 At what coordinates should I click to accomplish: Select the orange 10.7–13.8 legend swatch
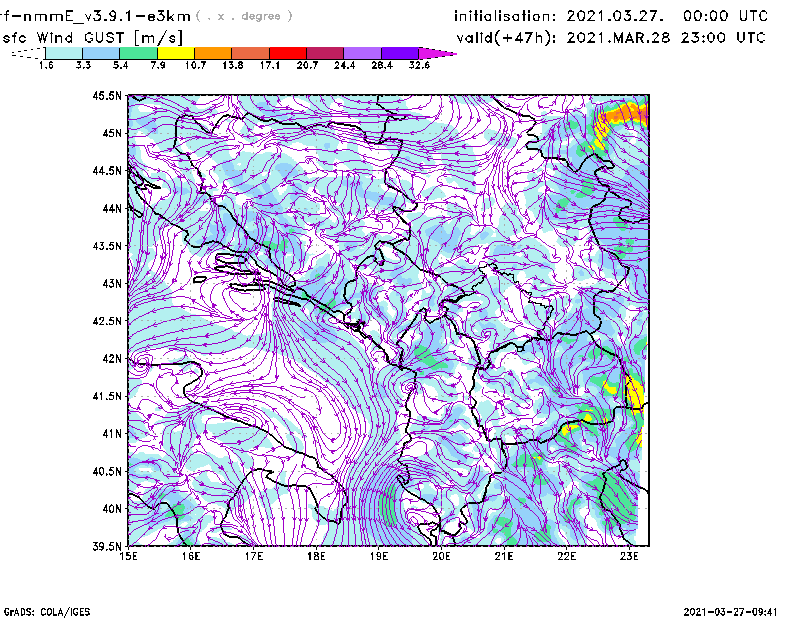click(213, 53)
